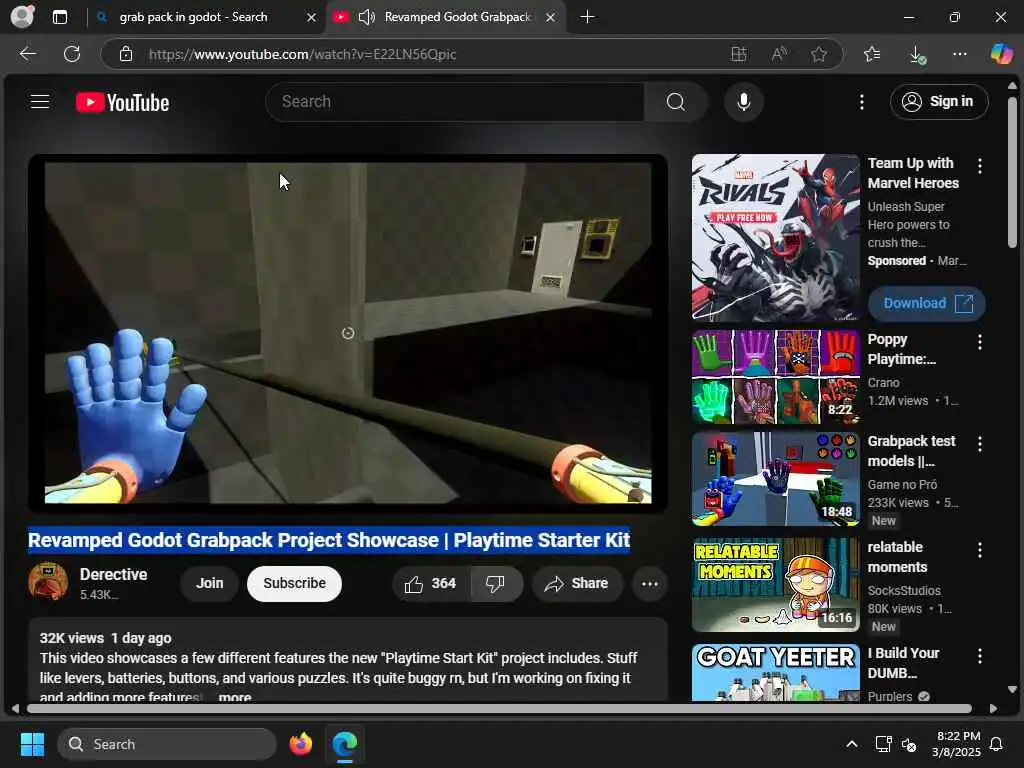The width and height of the screenshot is (1024, 768).
Task: Open the browser apps icon in address bar
Action: coord(739,54)
